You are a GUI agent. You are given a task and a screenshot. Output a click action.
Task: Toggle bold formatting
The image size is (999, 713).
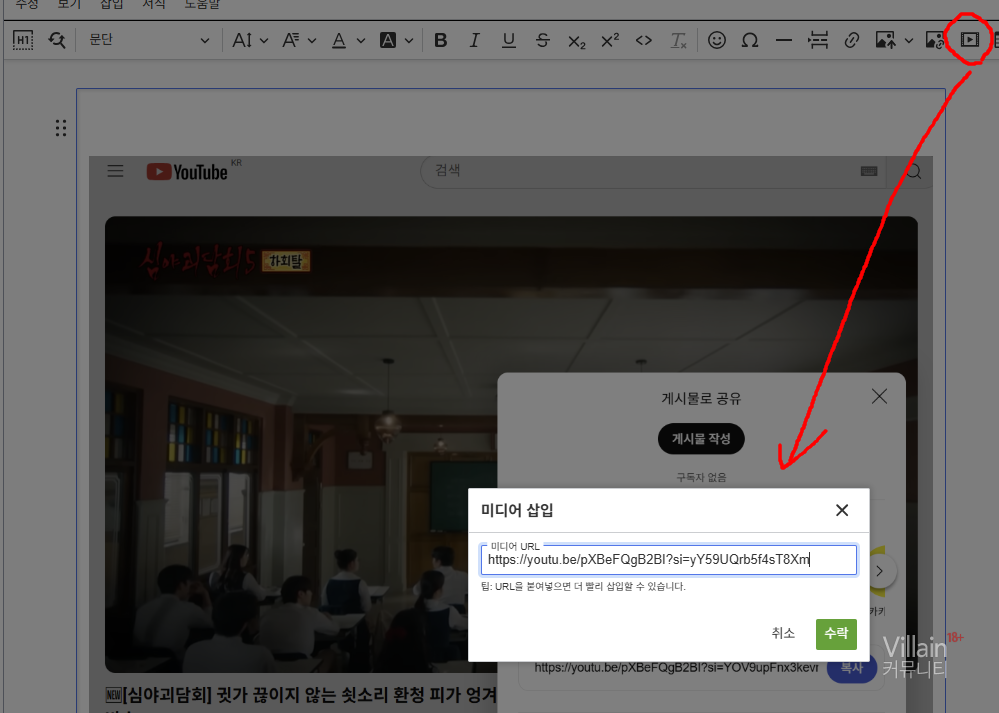click(x=441, y=40)
